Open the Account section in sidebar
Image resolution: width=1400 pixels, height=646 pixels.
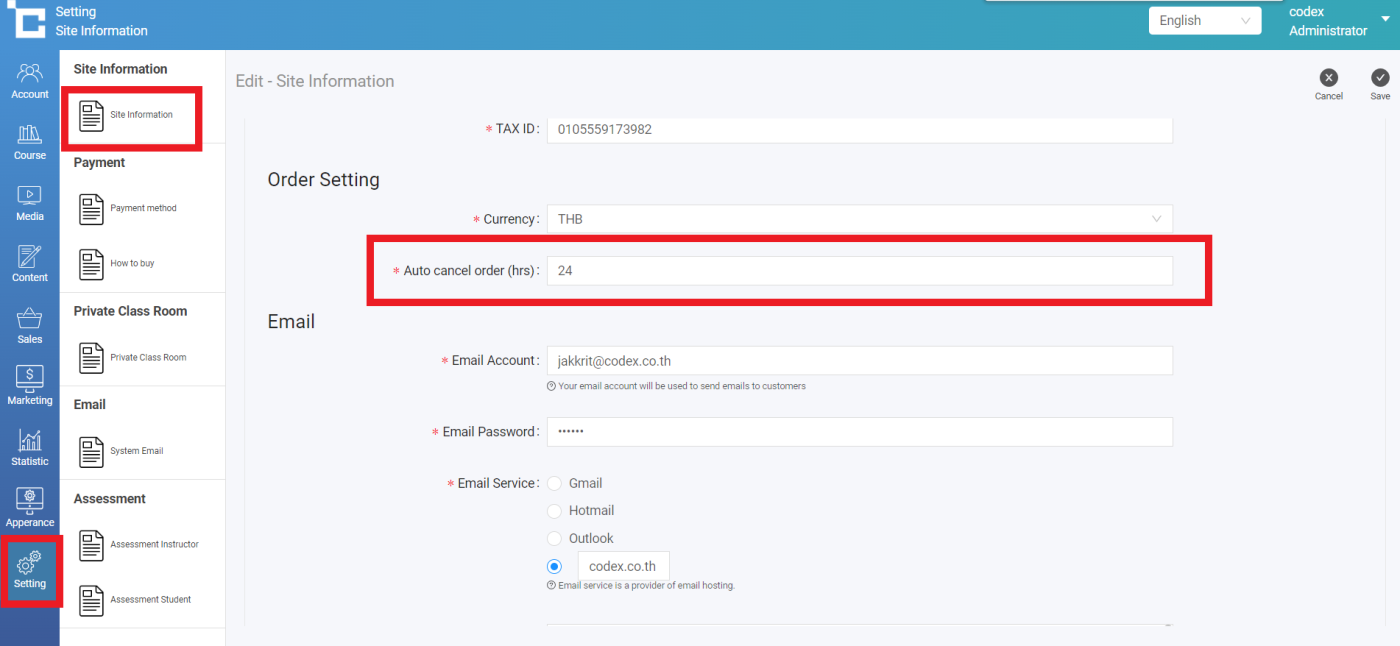tap(30, 80)
